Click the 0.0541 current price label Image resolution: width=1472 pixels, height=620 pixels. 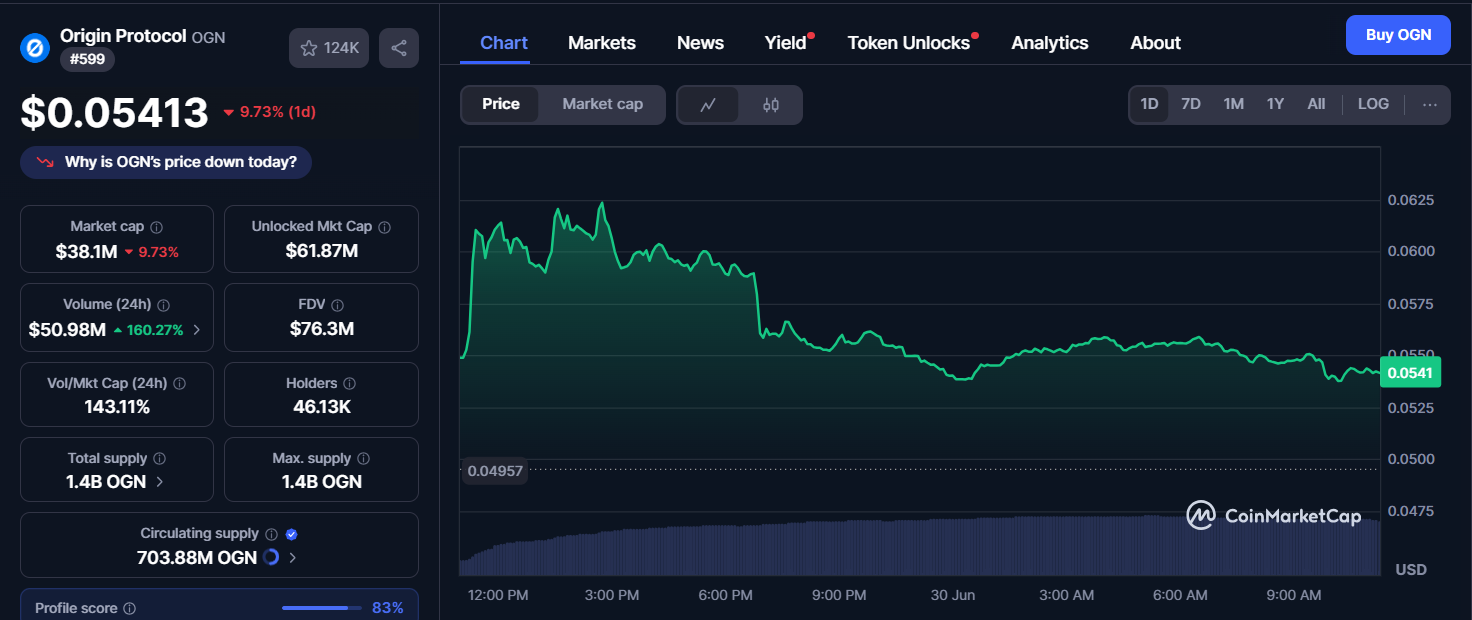click(1410, 373)
